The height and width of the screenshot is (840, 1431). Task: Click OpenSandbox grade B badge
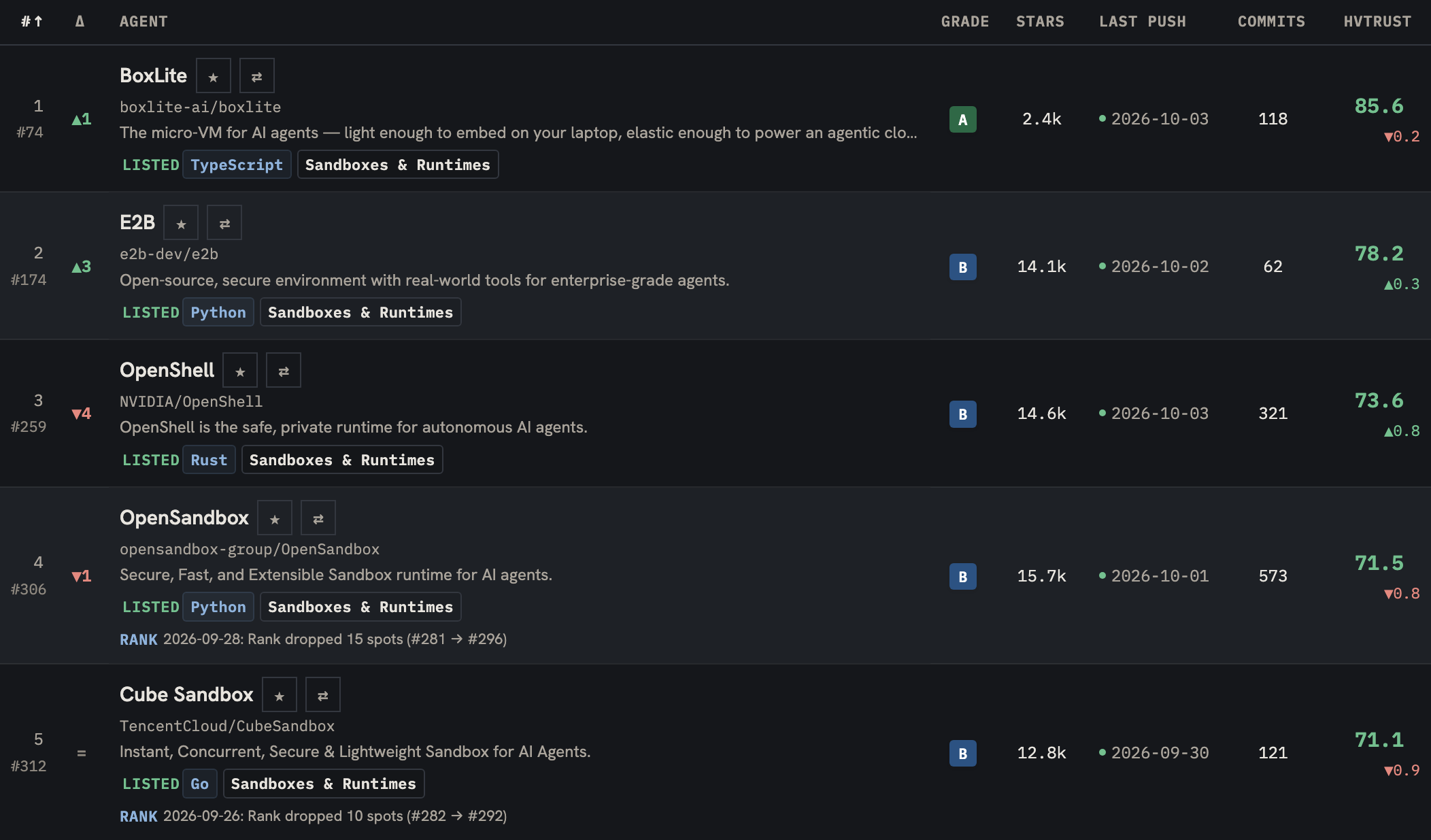coord(963,576)
